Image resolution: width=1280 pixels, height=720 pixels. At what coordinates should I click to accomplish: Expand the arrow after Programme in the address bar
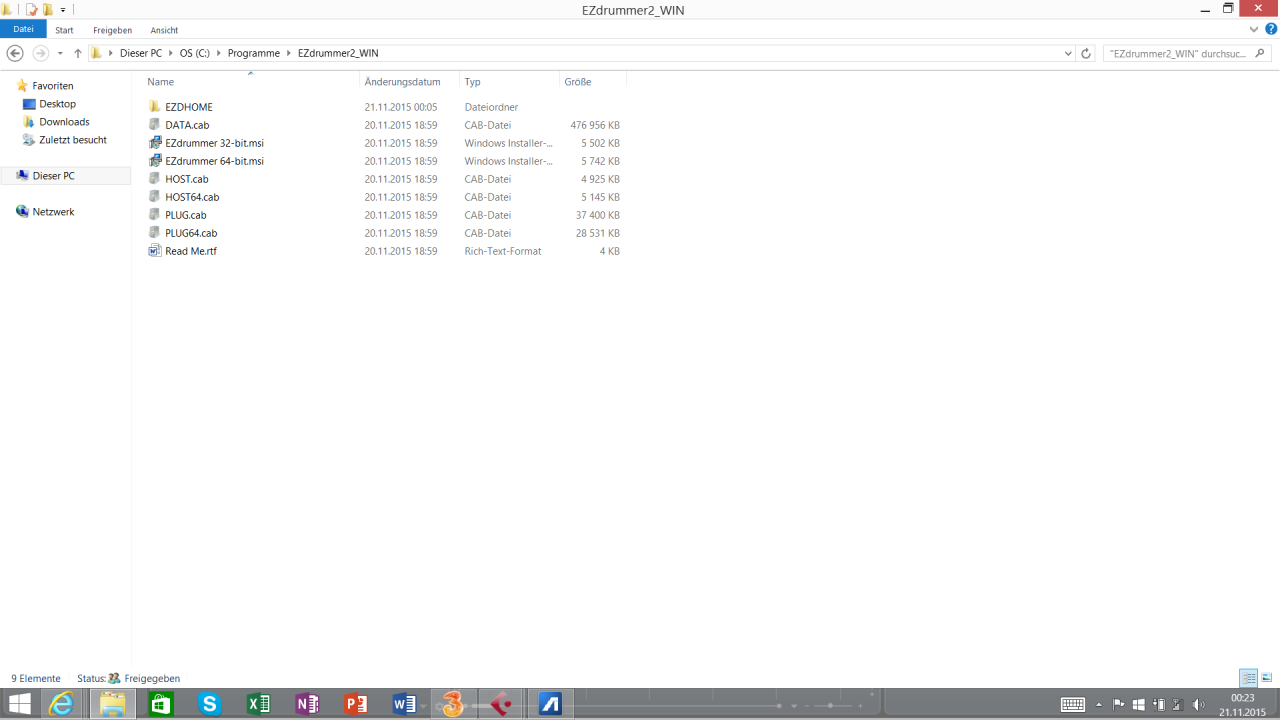[x=289, y=53]
